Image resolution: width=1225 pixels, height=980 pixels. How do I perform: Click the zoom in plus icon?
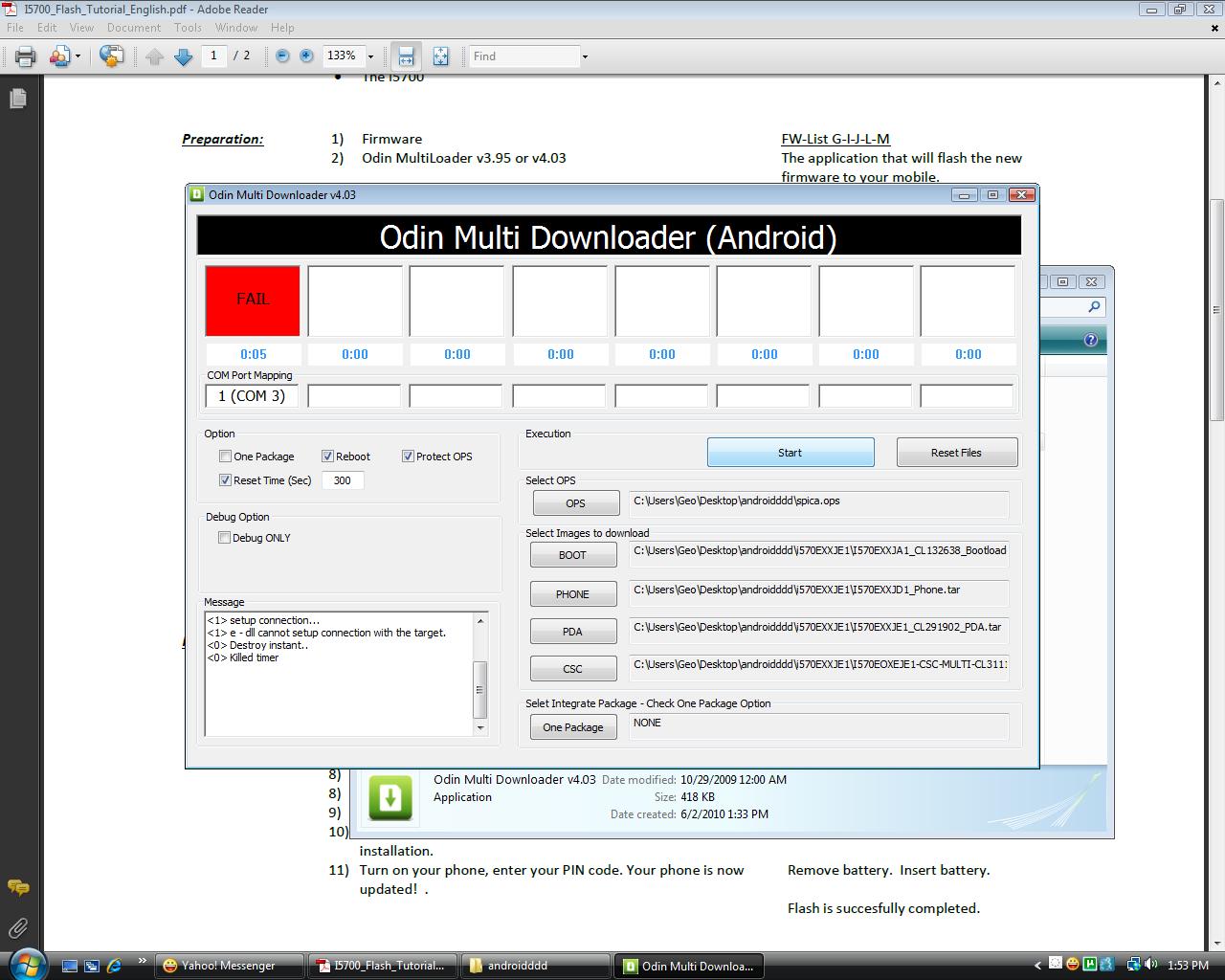click(306, 56)
